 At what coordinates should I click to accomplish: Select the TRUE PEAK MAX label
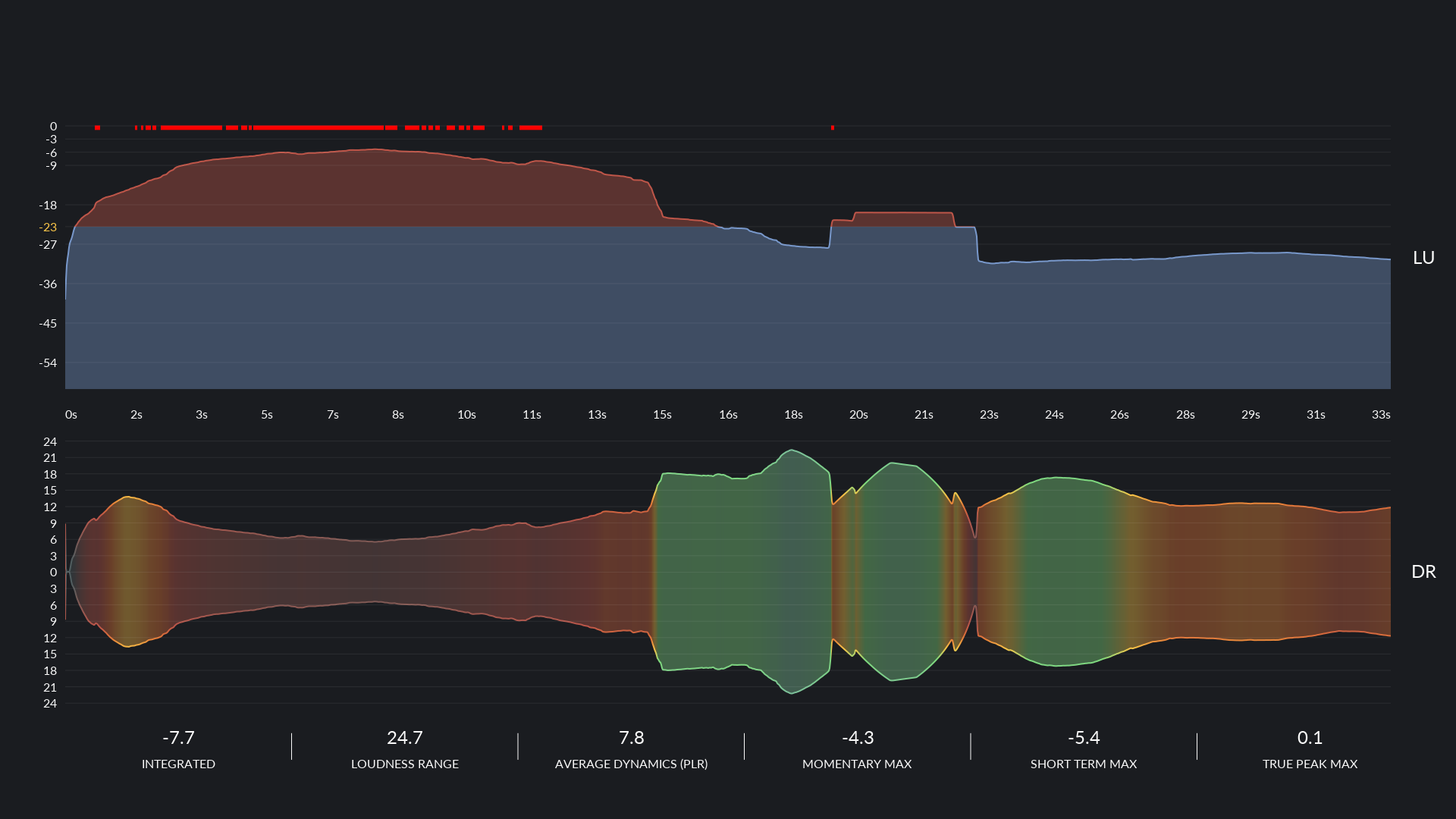click(1310, 764)
